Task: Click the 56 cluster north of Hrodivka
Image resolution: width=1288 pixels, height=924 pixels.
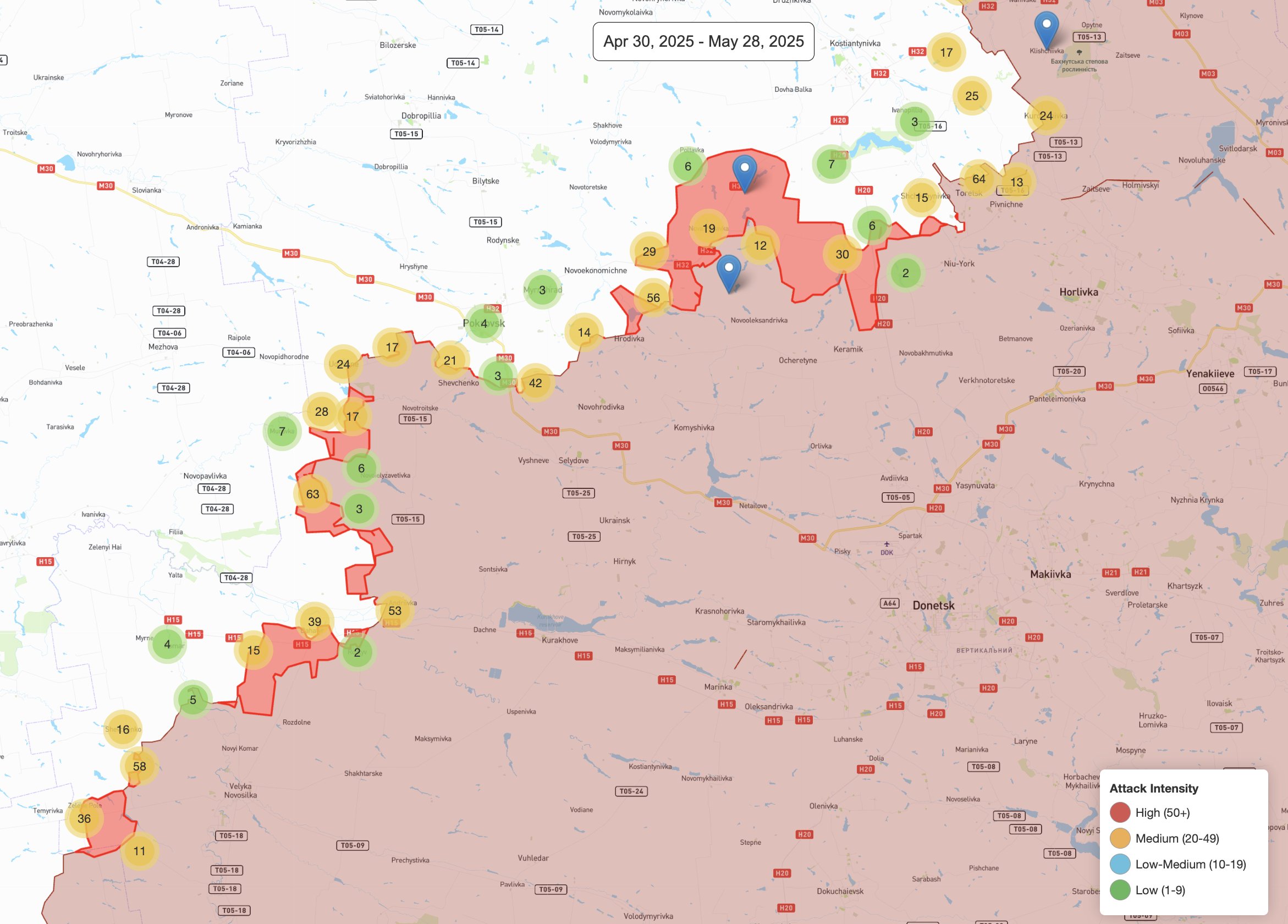Action: click(x=653, y=298)
